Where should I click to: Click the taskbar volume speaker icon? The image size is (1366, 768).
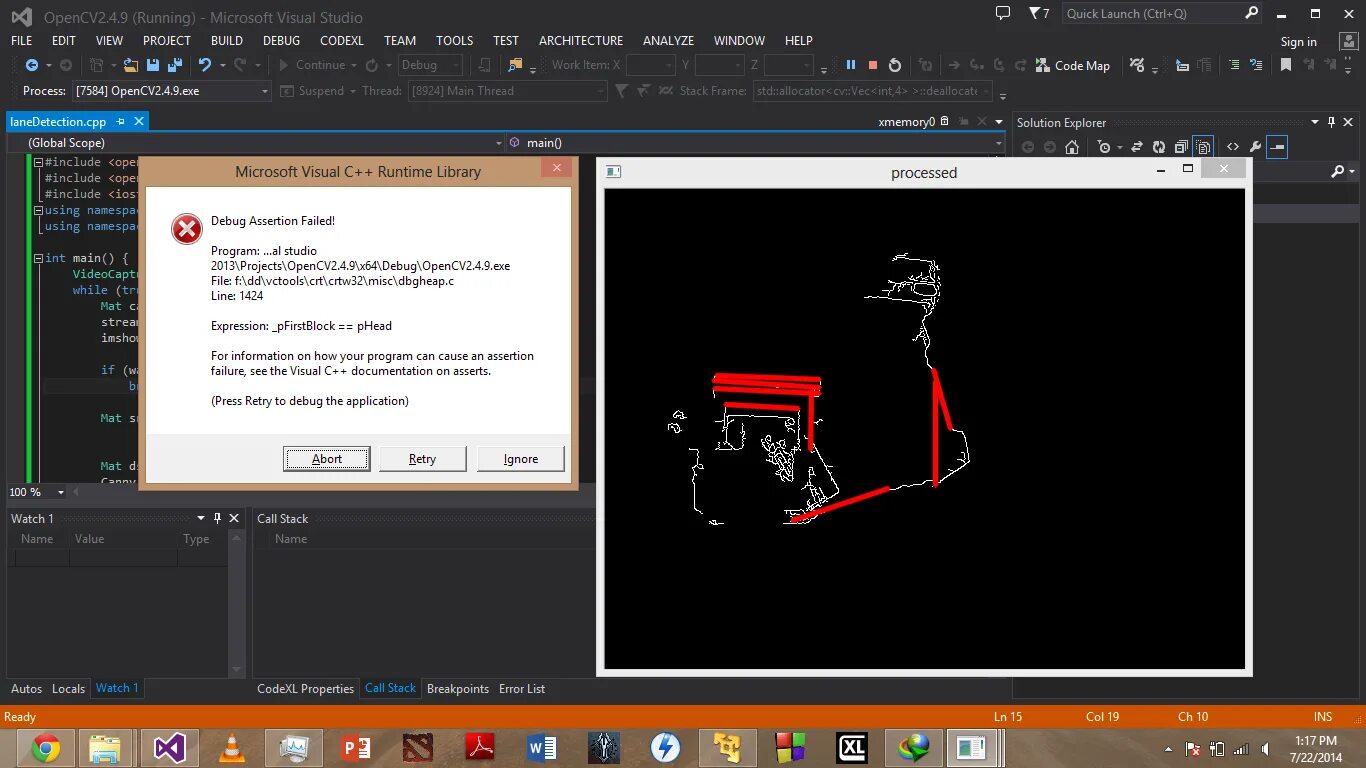1265,749
